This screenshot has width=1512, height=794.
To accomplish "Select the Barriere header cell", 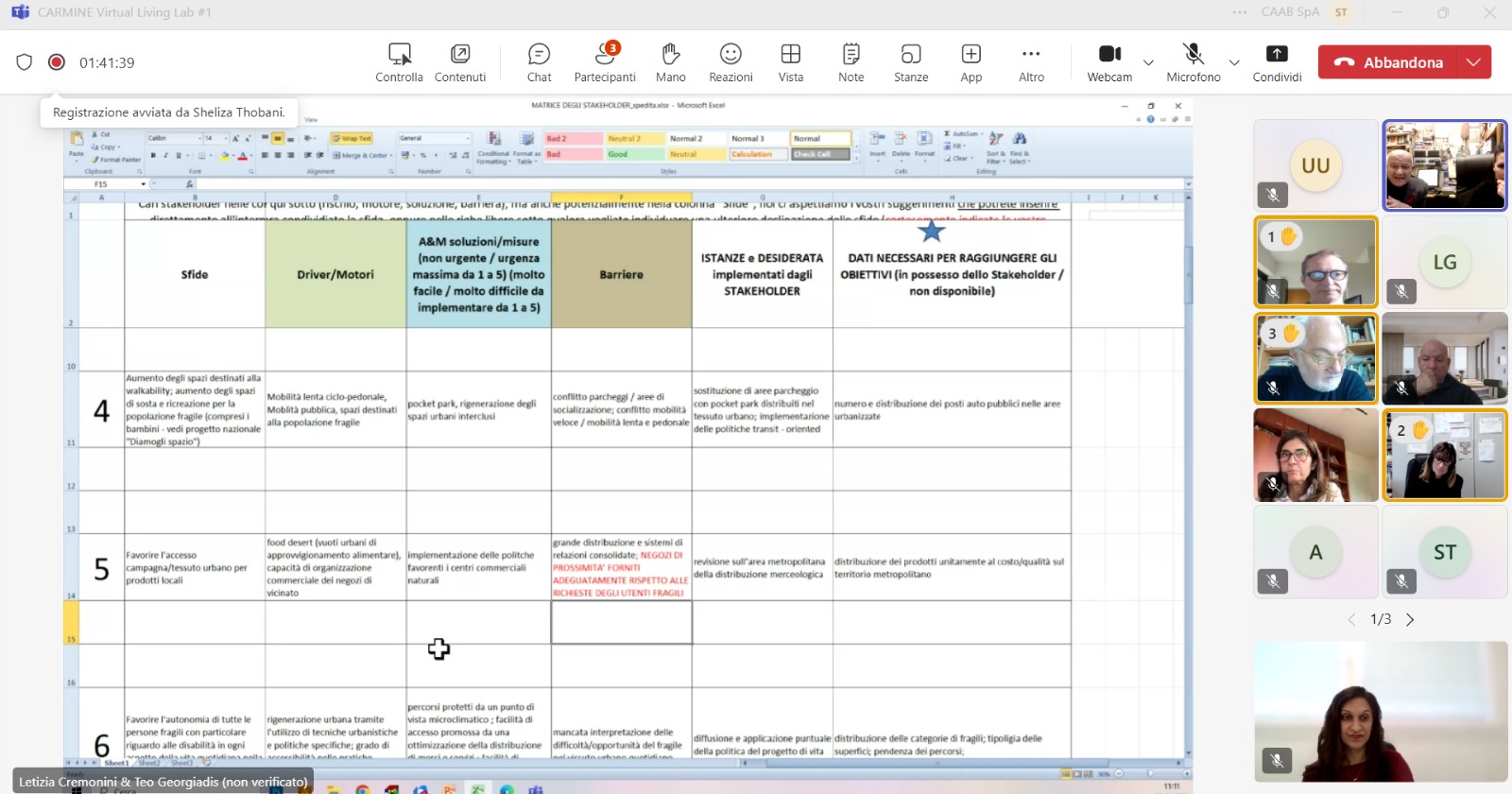I will pos(621,274).
